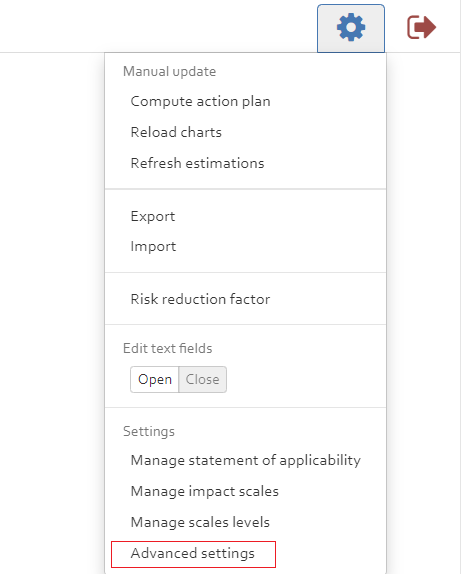The width and height of the screenshot is (461, 574).
Task: Click the blue gear settings icon
Action: coord(351,27)
